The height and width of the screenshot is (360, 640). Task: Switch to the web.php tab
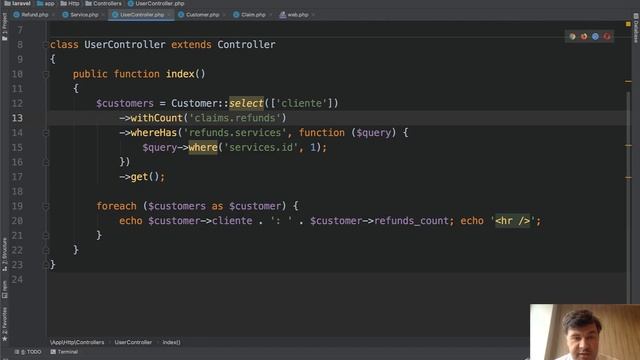tap(294, 15)
